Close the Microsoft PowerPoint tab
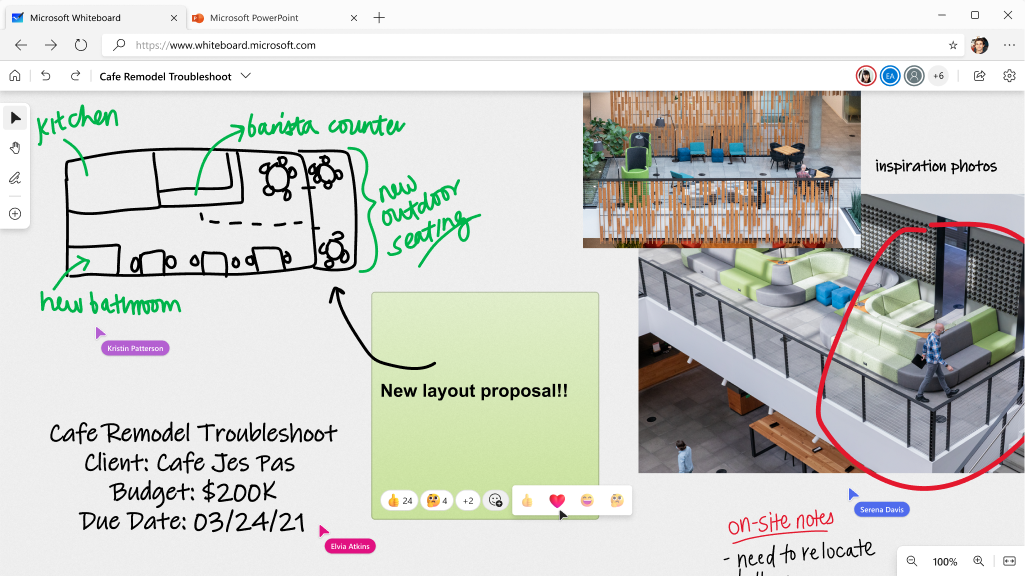 point(354,18)
